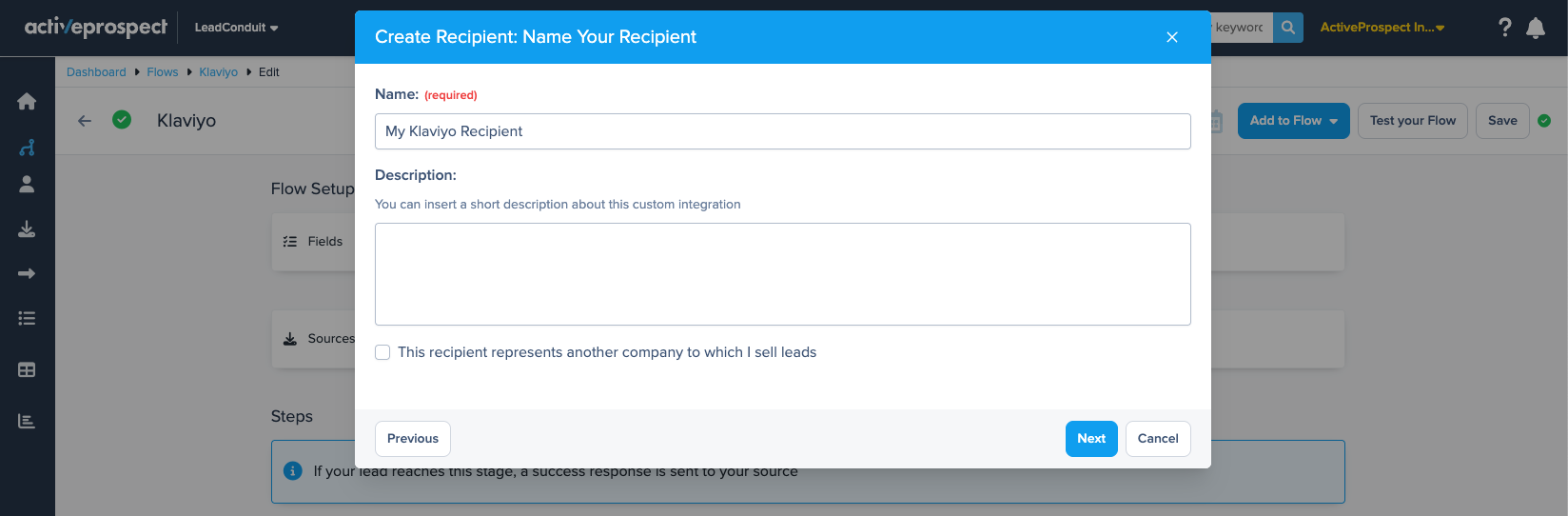
Task: Open the reports chart sidebar icon
Action: (27, 421)
